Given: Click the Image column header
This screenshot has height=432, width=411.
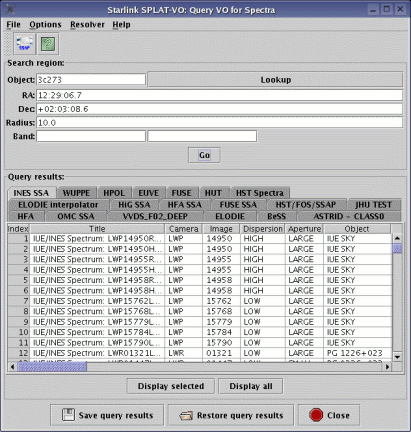Looking at the screenshot, I should [x=221, y=229].
